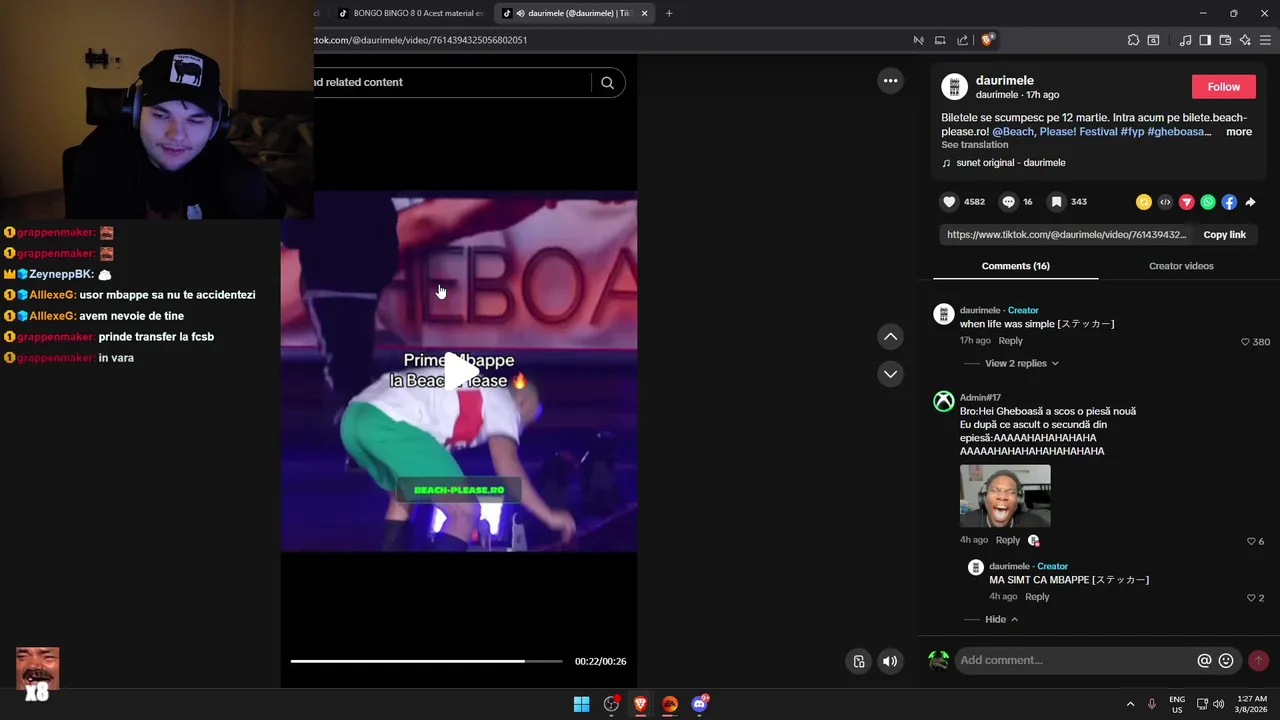
Task: Click Copy link button
Action: tap(1224, 235)
